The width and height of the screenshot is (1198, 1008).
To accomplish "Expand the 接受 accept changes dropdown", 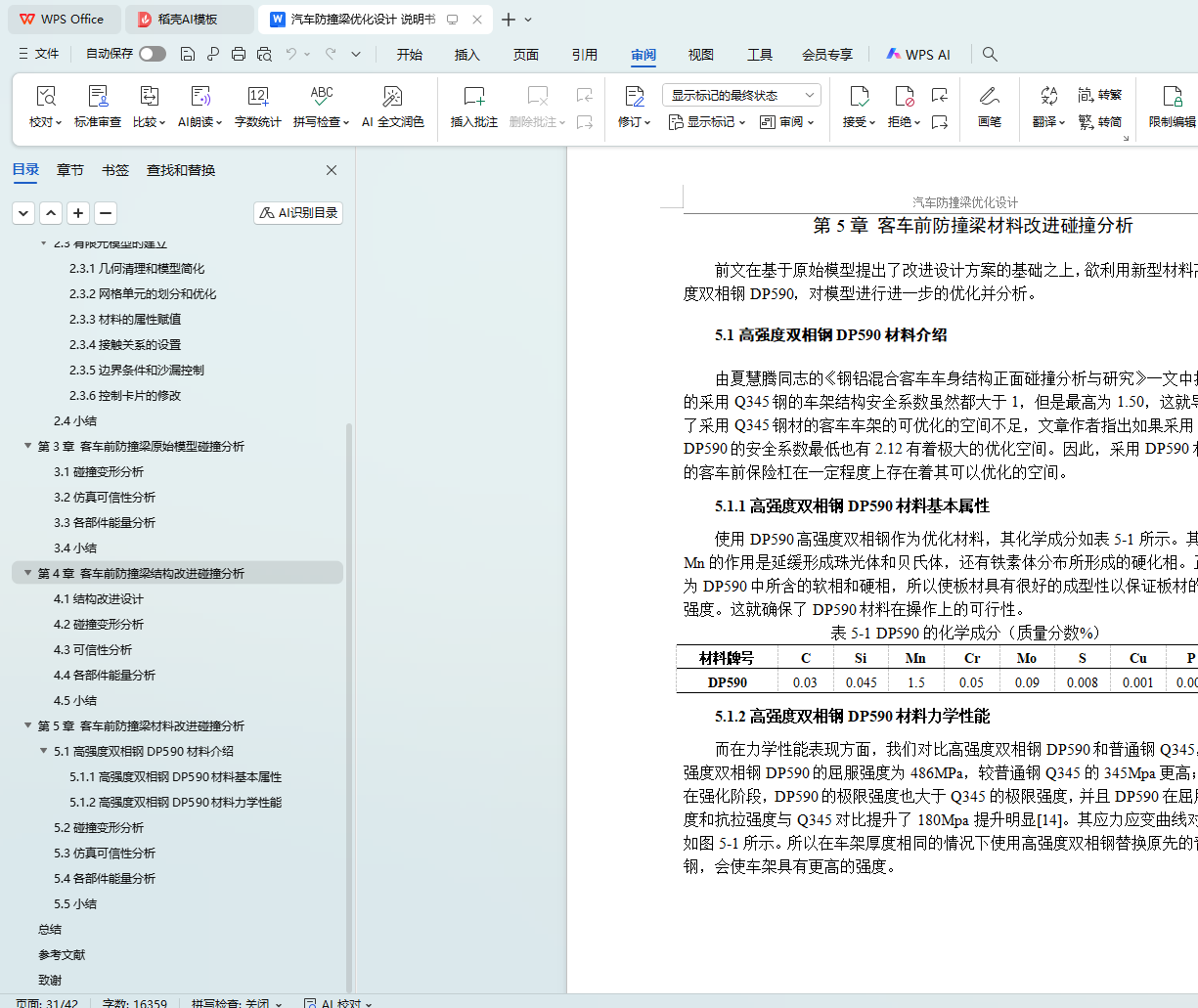I will pyautogui.click(x=870, y=122).
